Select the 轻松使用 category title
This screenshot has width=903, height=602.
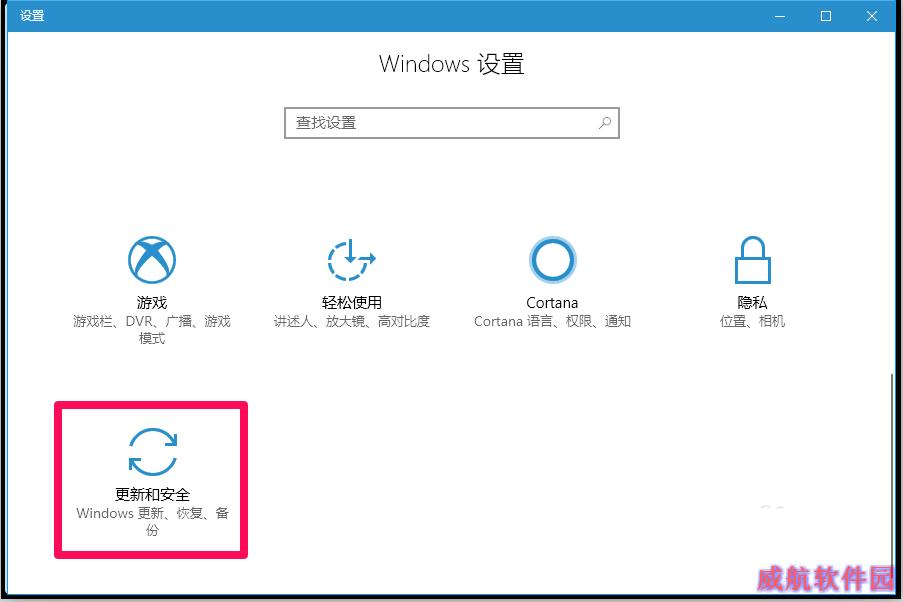(x=351, y=302)
